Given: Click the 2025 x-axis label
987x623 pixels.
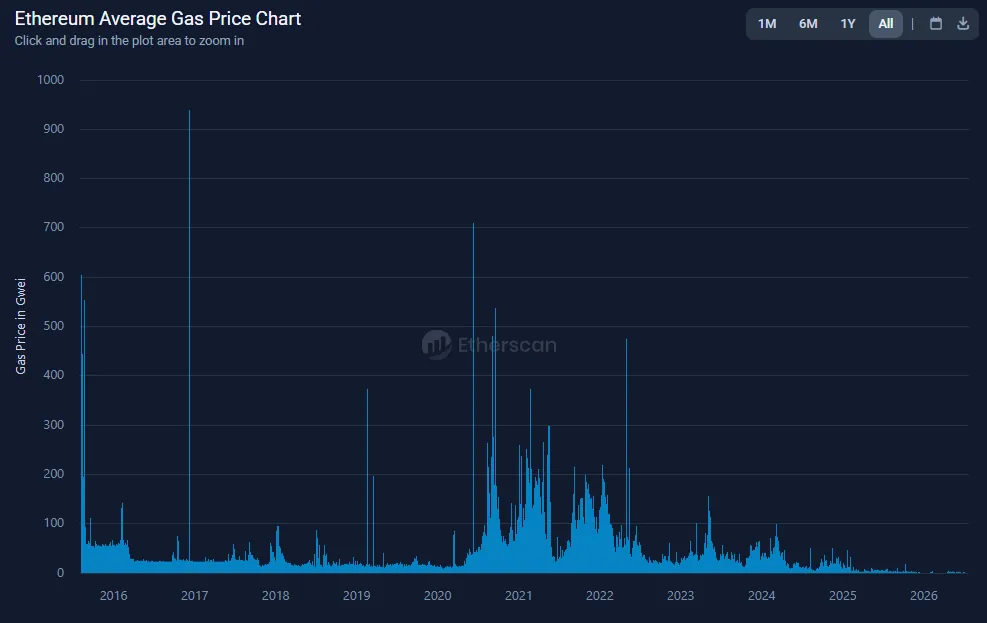Looking at the screenshot, I should (842, 595).
